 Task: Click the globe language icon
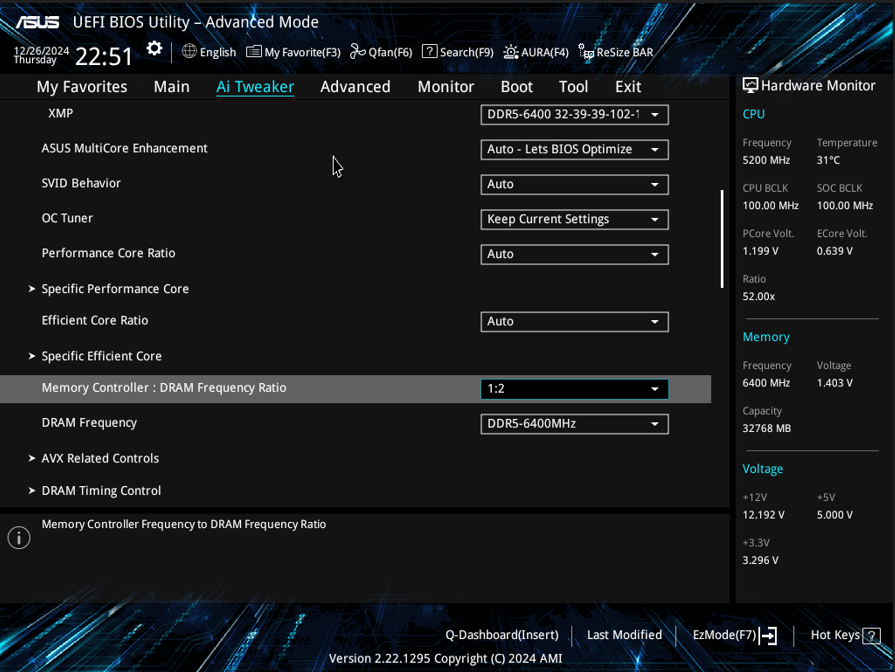190,51
